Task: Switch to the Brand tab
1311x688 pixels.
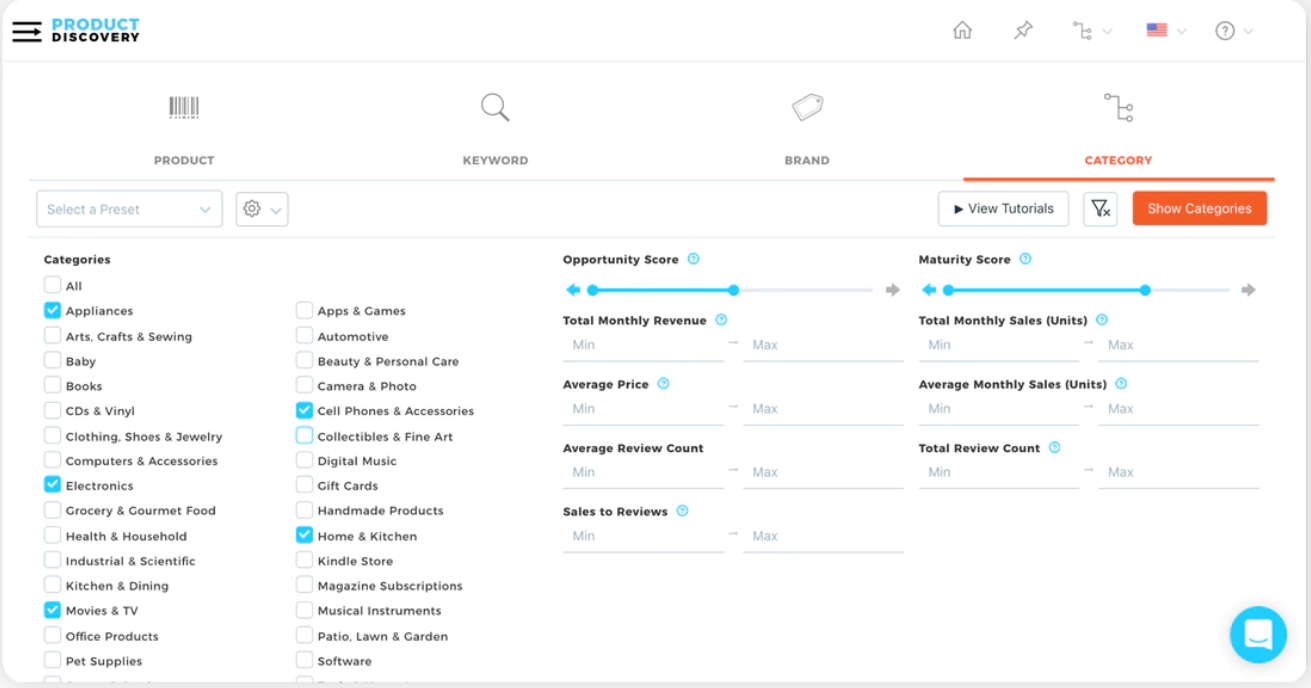Action: coord(807,128)
